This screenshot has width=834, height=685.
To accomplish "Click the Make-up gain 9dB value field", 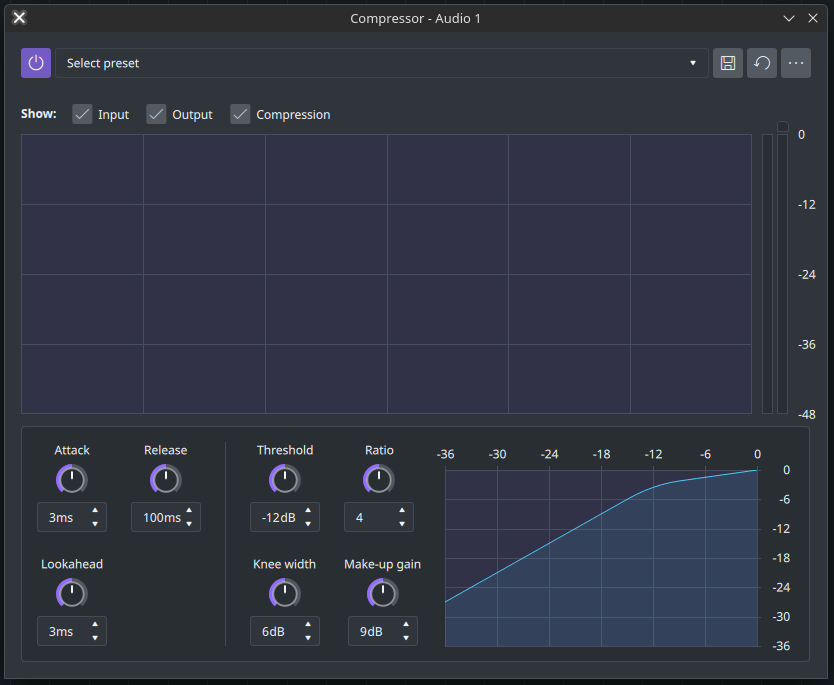I will coord(382,631).
